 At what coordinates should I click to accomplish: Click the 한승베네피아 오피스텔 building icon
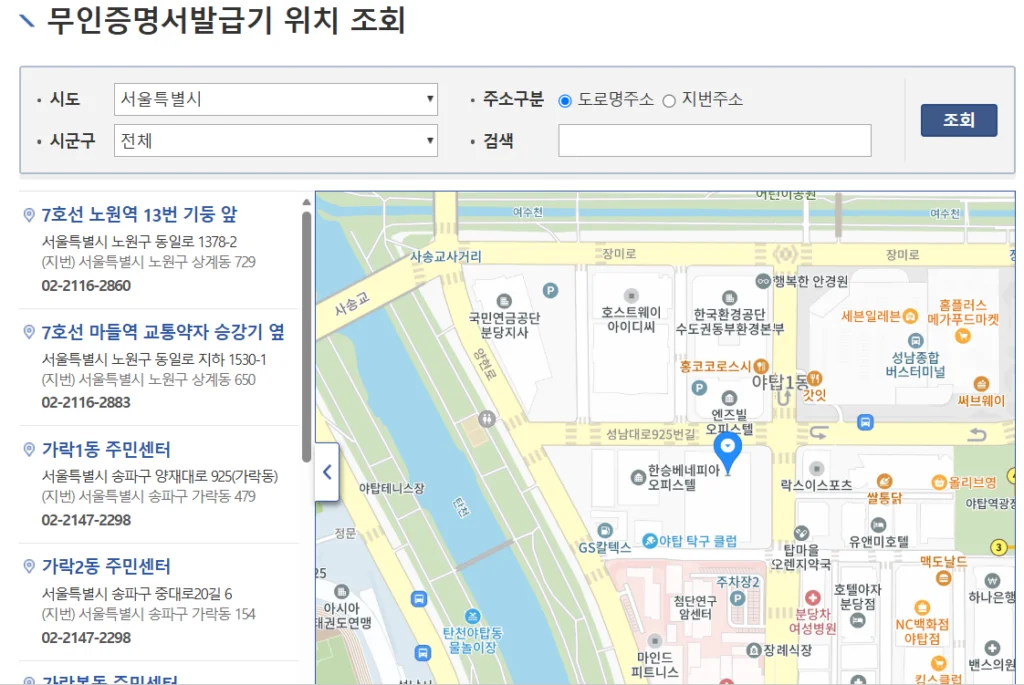tap(638, 477)
